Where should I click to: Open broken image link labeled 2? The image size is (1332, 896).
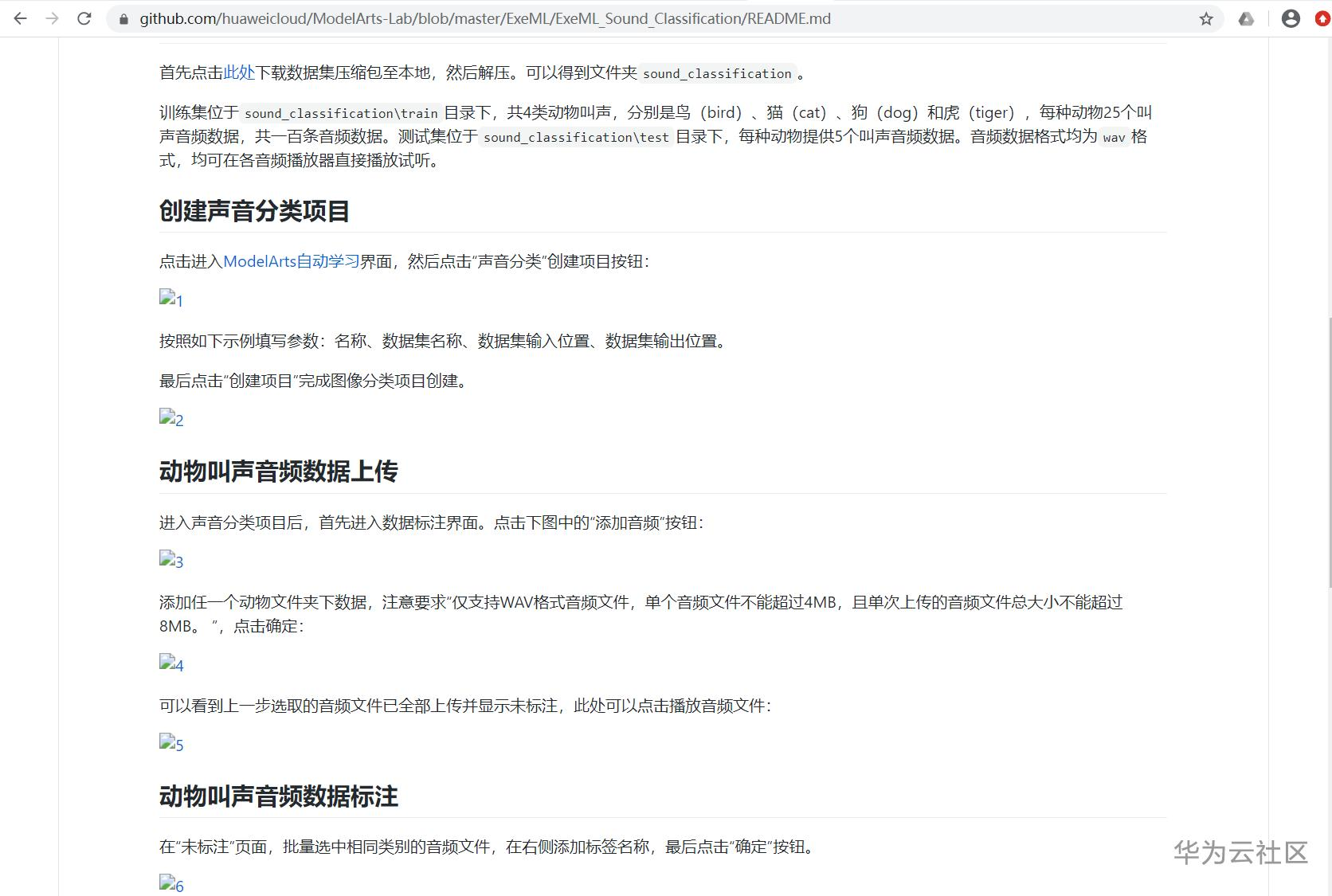click(171, 419)
